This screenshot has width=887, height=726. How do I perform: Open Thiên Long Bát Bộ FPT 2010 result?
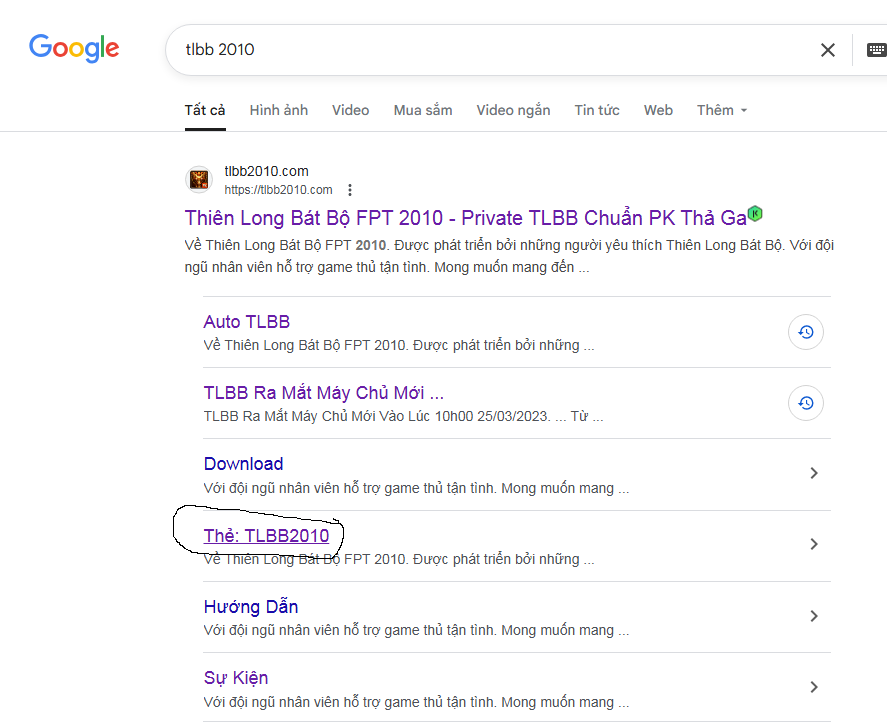click(466, 218)
